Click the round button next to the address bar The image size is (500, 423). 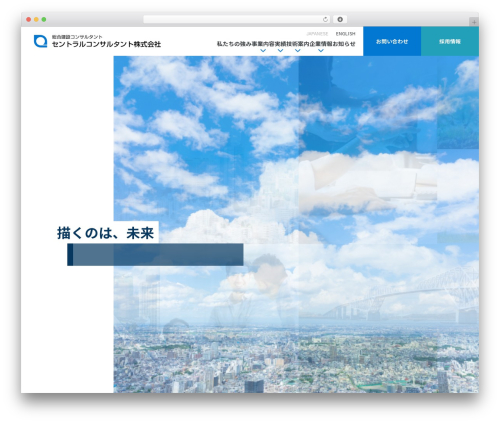340,20
